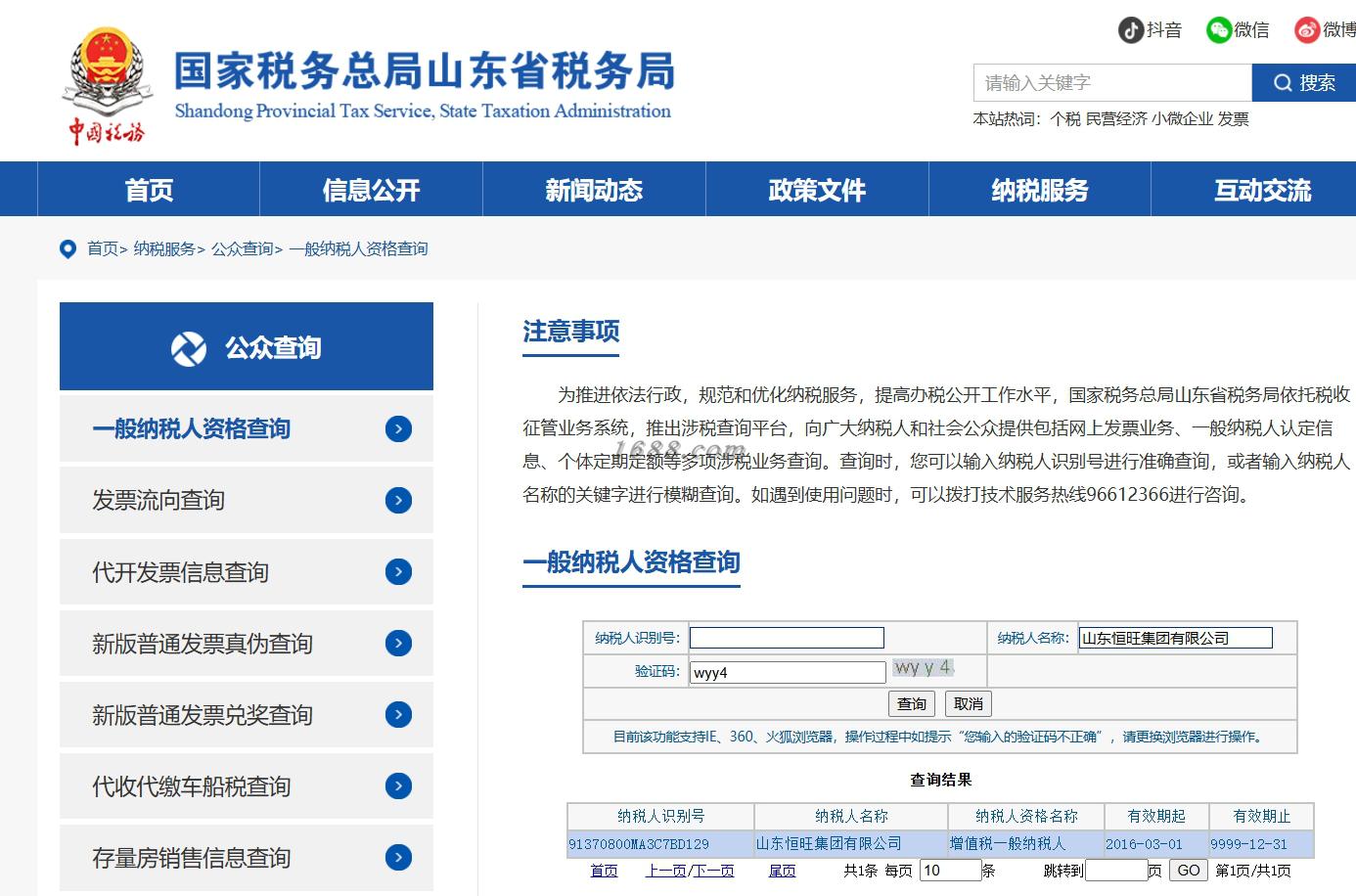
Task: Open the WeChat (微信) icon link
Action: [x=1218, y=30]
